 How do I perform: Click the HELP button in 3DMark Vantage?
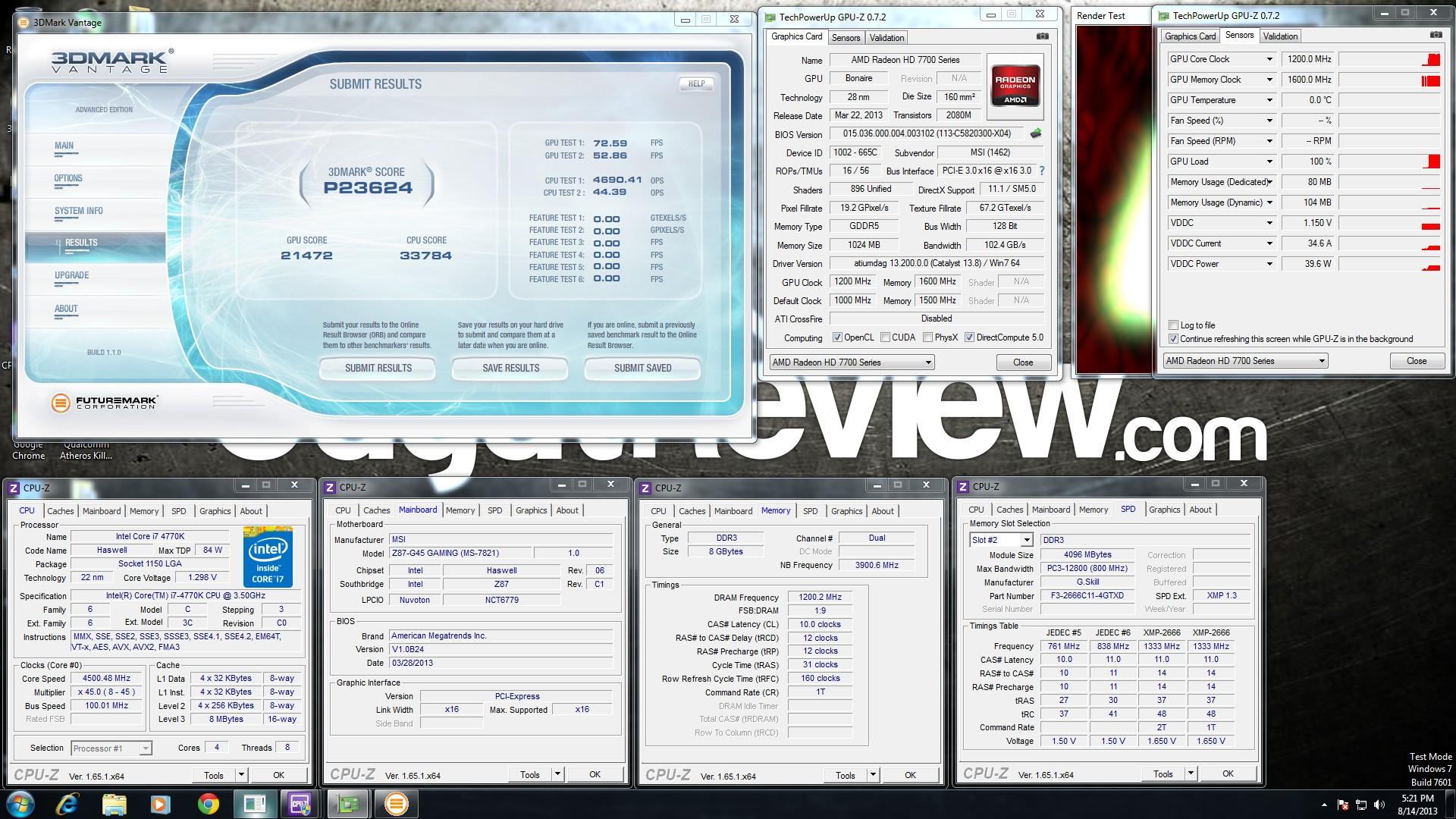pos(696,84)
